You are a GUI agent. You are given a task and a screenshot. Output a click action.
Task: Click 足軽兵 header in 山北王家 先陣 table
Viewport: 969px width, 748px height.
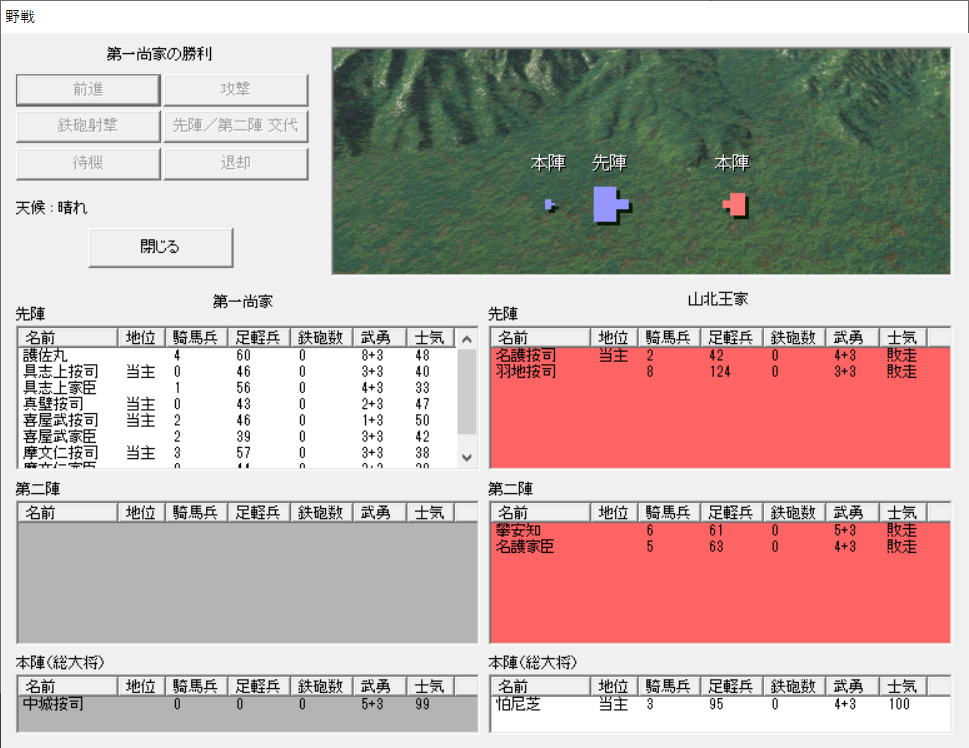click(x=731, y=338)
